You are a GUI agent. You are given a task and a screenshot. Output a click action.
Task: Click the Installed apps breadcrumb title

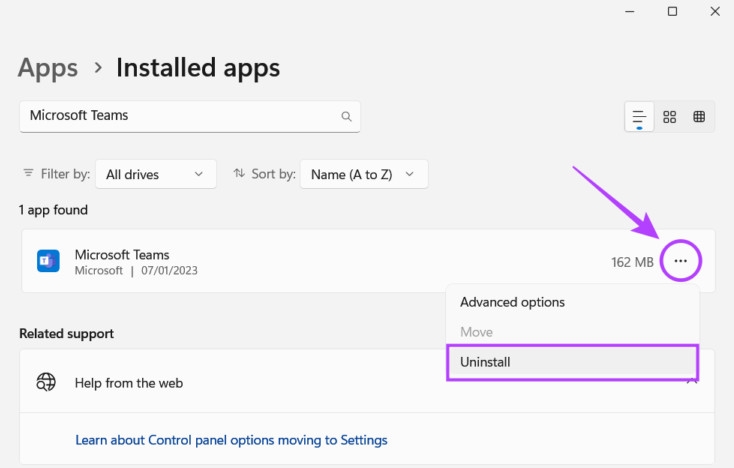pyautogui.click(x=198, y=68)
